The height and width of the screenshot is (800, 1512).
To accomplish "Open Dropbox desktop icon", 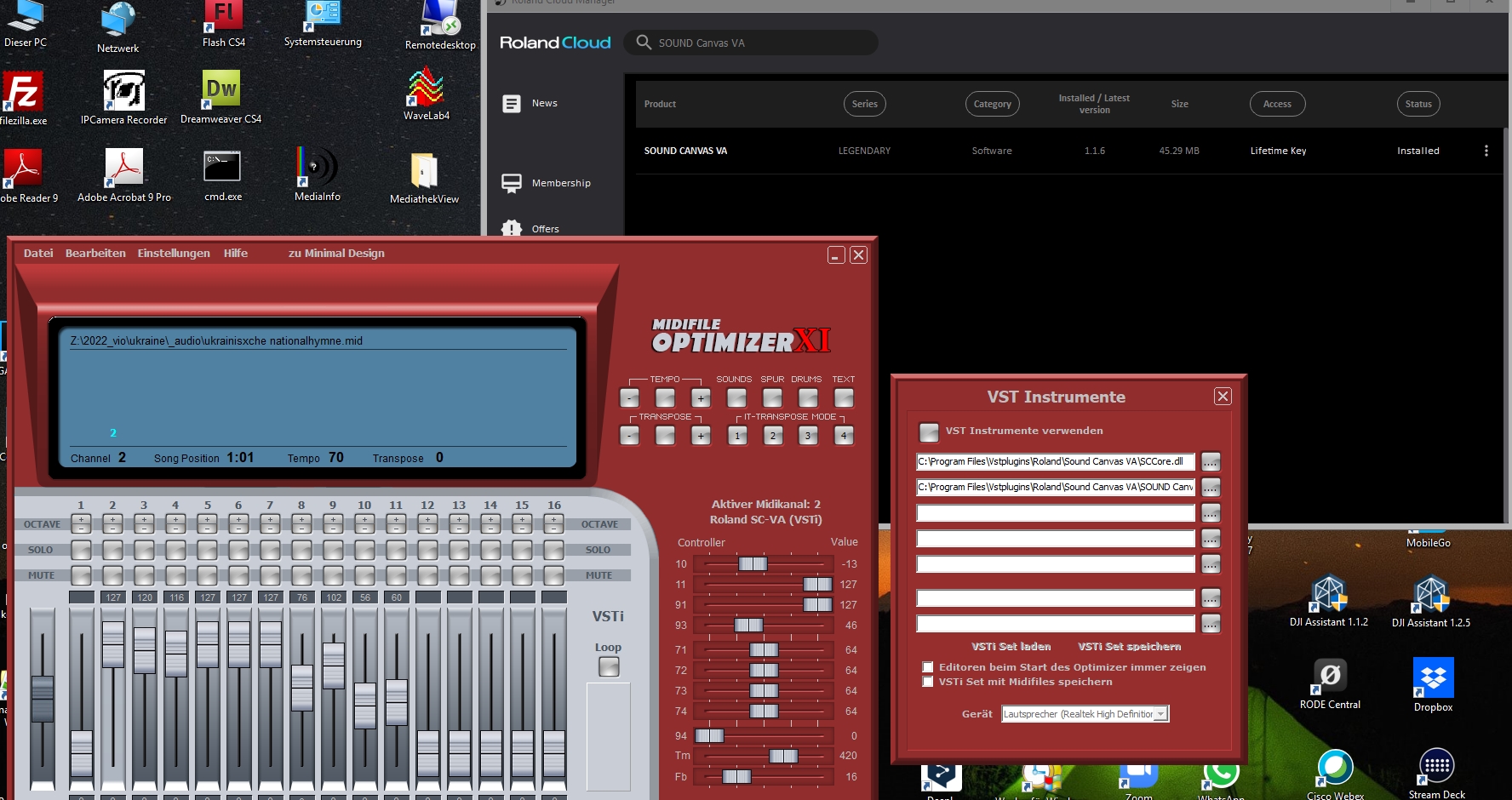I will tap(1434, 684).
